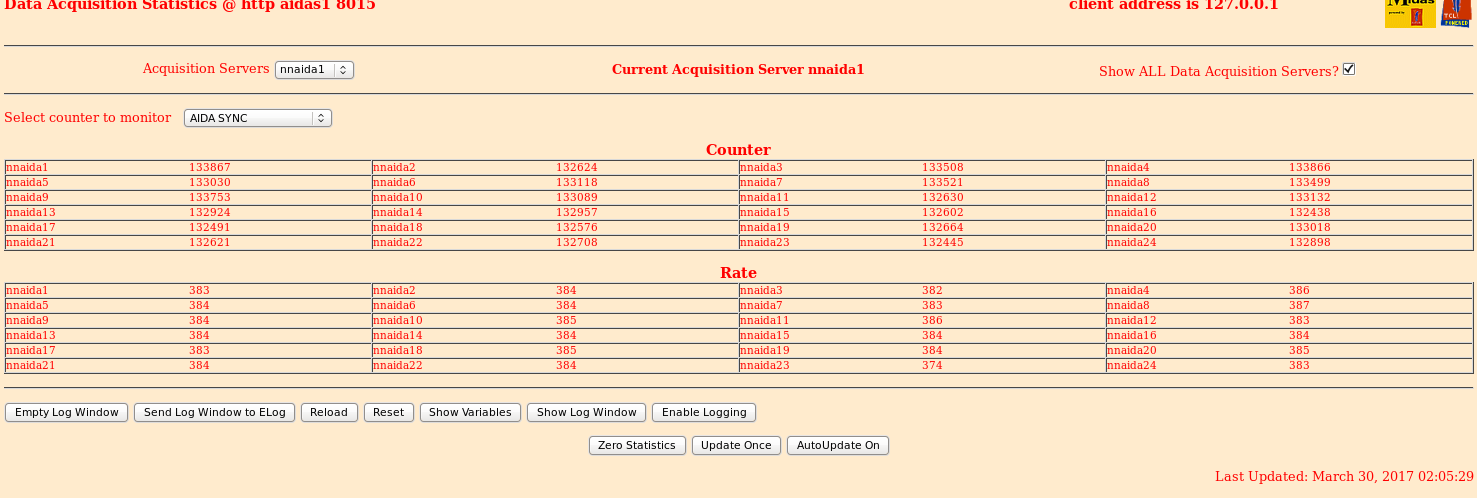
Task: Click the Midas logo icon
Action: tap(1410, 13)
